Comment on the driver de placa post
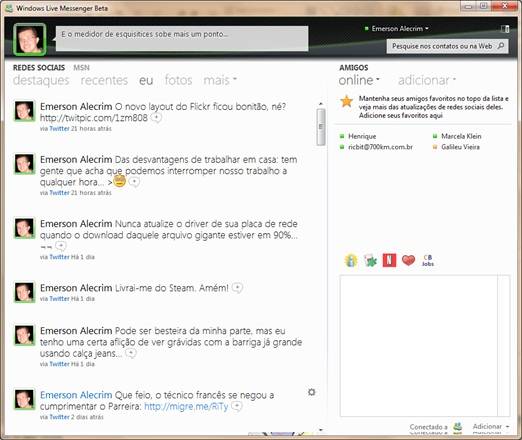This screenshot has height=440, width=522. pyautogui.click(x=61, y=246)
